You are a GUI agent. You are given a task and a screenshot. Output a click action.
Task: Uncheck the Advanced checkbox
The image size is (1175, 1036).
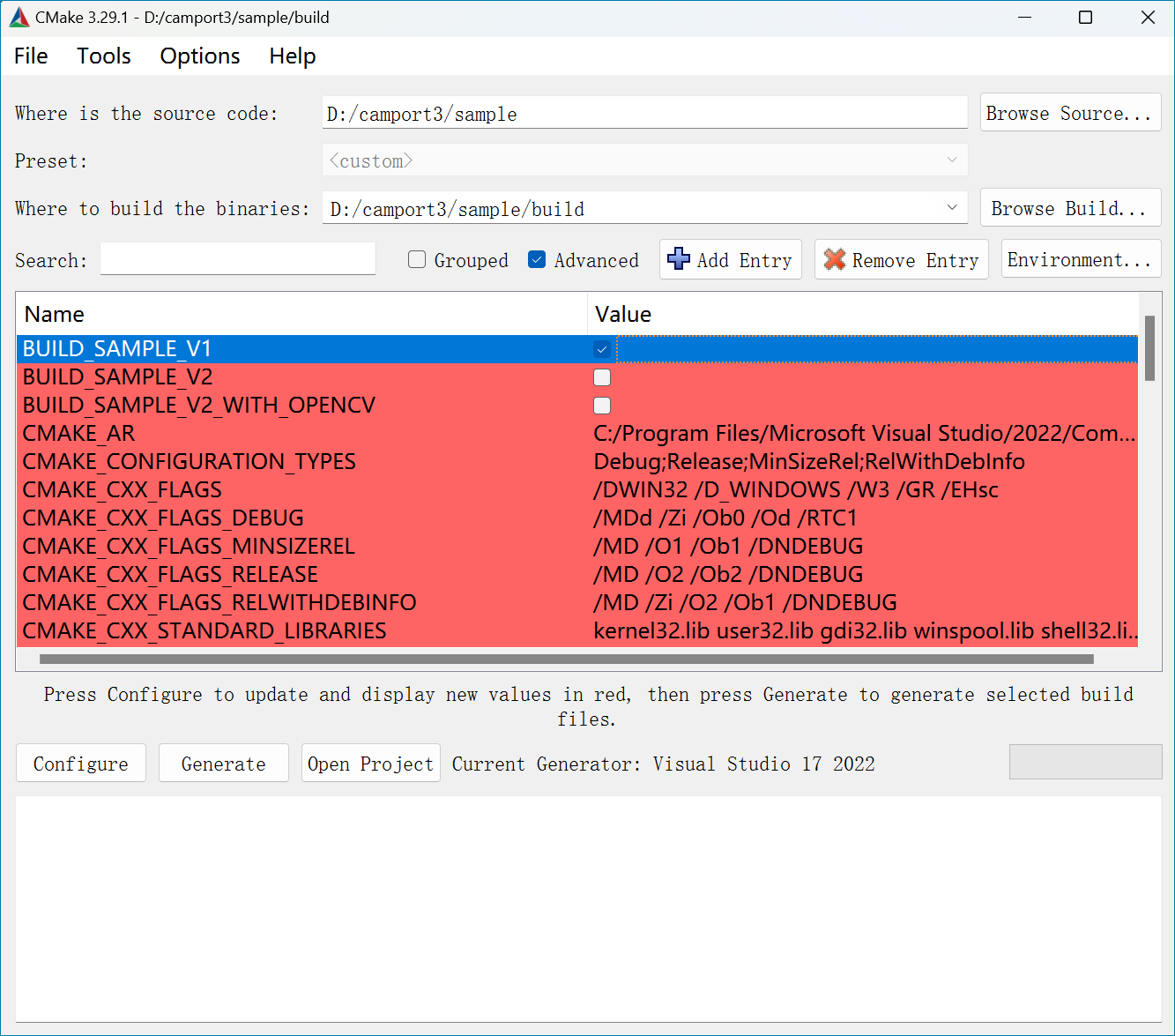click(537, 259)
